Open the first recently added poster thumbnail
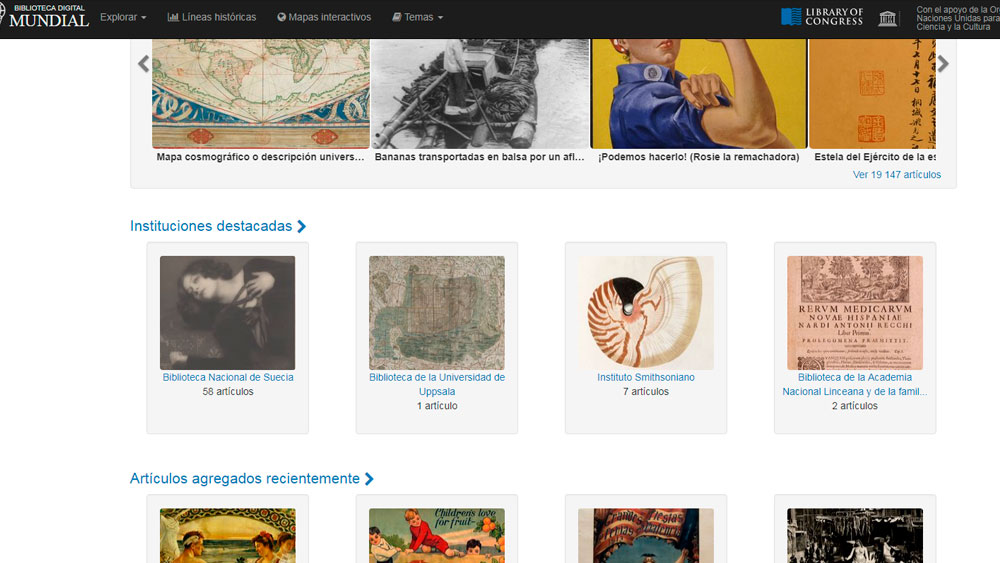This screenshot has width=1000, height=563. pyautogui.click(x=228, y=536)
